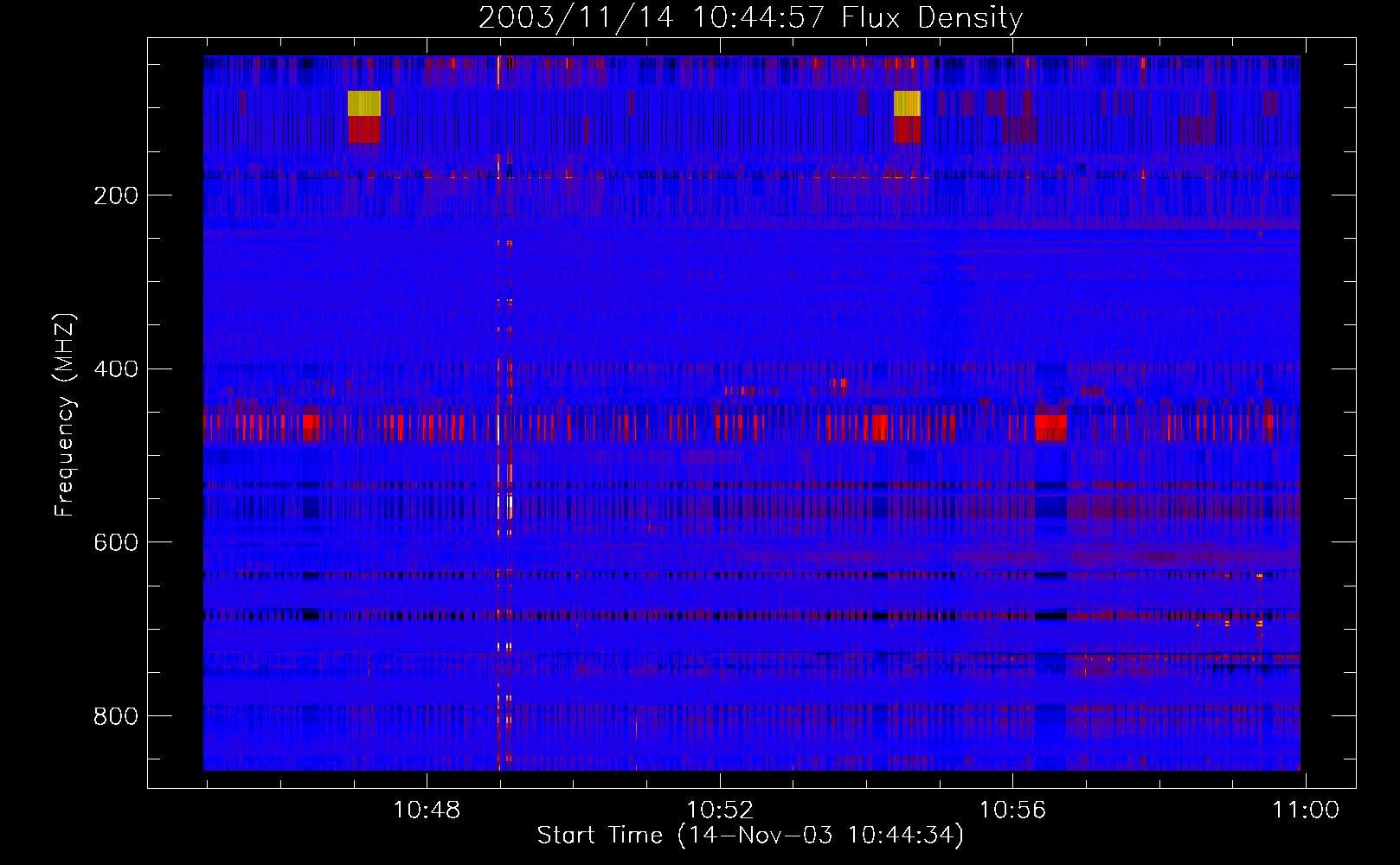Click the 'Start Time (14-Nov-03 10:44:34)' label
The width and height of the screenshot is (1400, 865).
tap(750, 836)
